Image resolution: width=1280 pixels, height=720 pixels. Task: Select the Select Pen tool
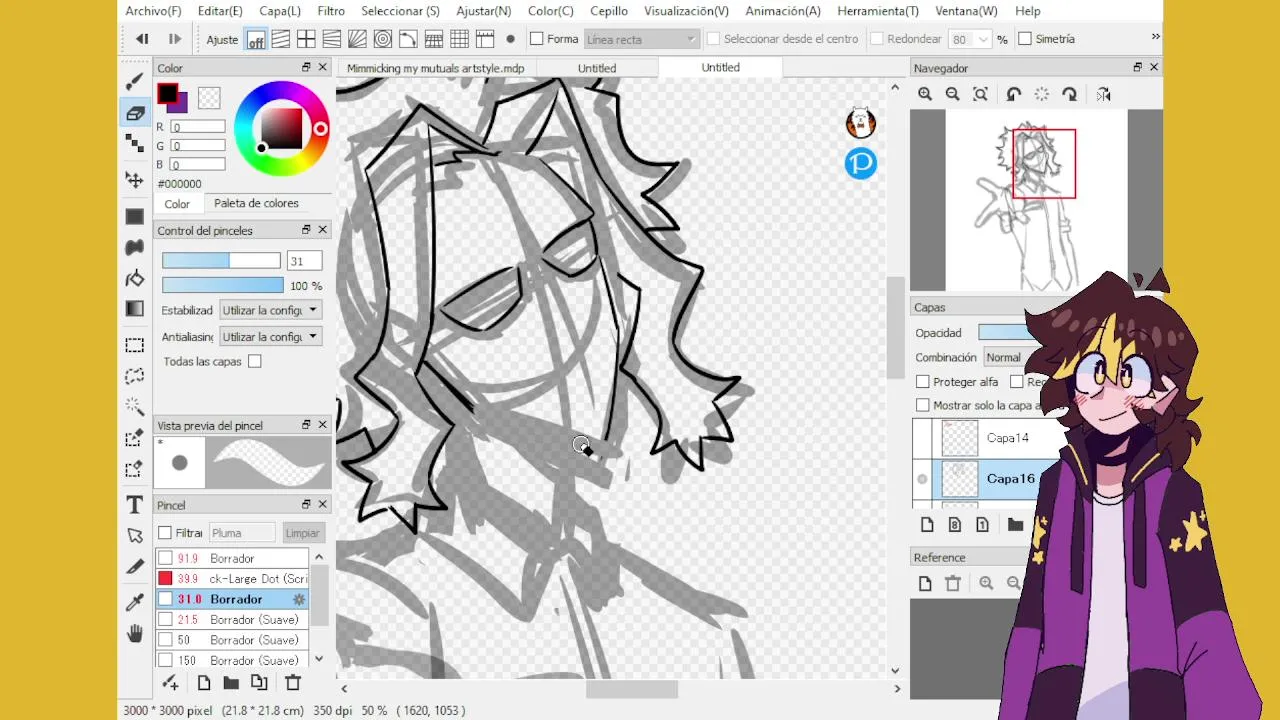[134, 438]
